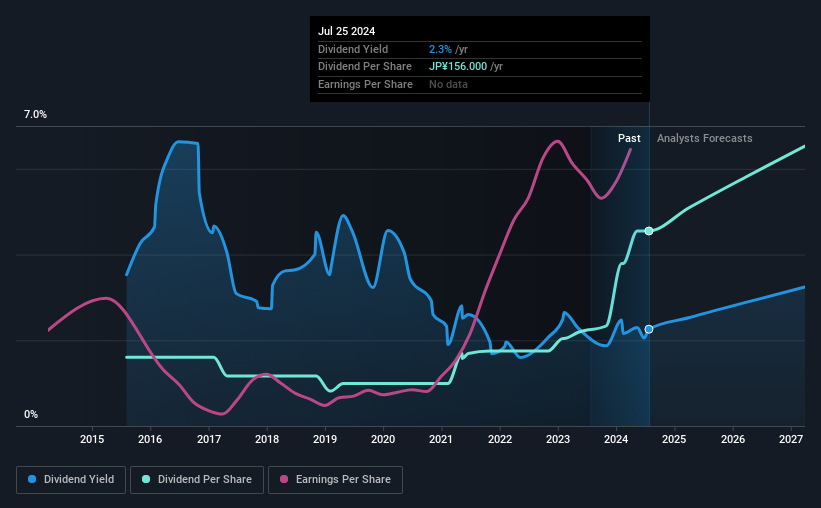The image size is (821, 508).
Task: Click the 2015 x-axis label
Action: tap(92, 439)
